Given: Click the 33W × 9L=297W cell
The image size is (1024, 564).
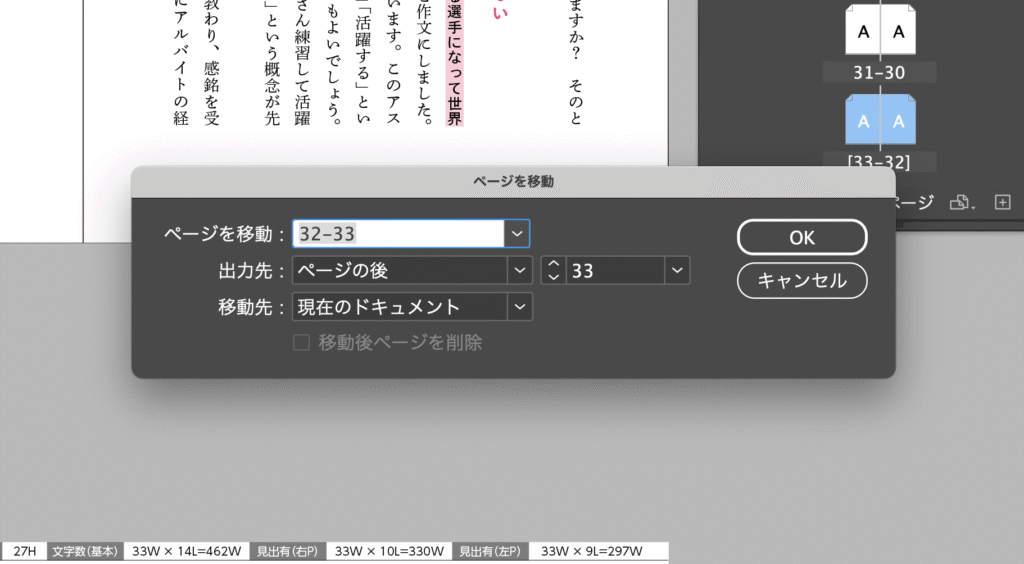Looking at the screenshot, I should tap(598, 552).
